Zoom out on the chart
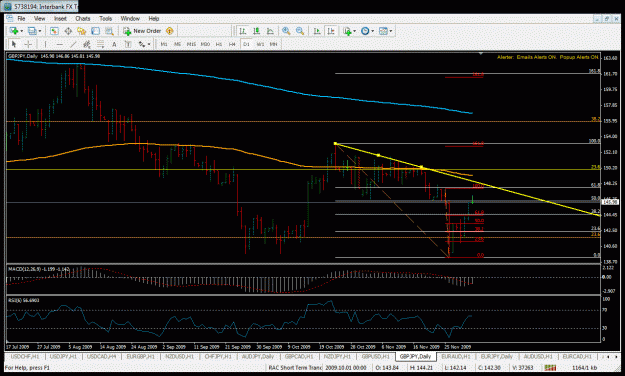 click(300, 31)
